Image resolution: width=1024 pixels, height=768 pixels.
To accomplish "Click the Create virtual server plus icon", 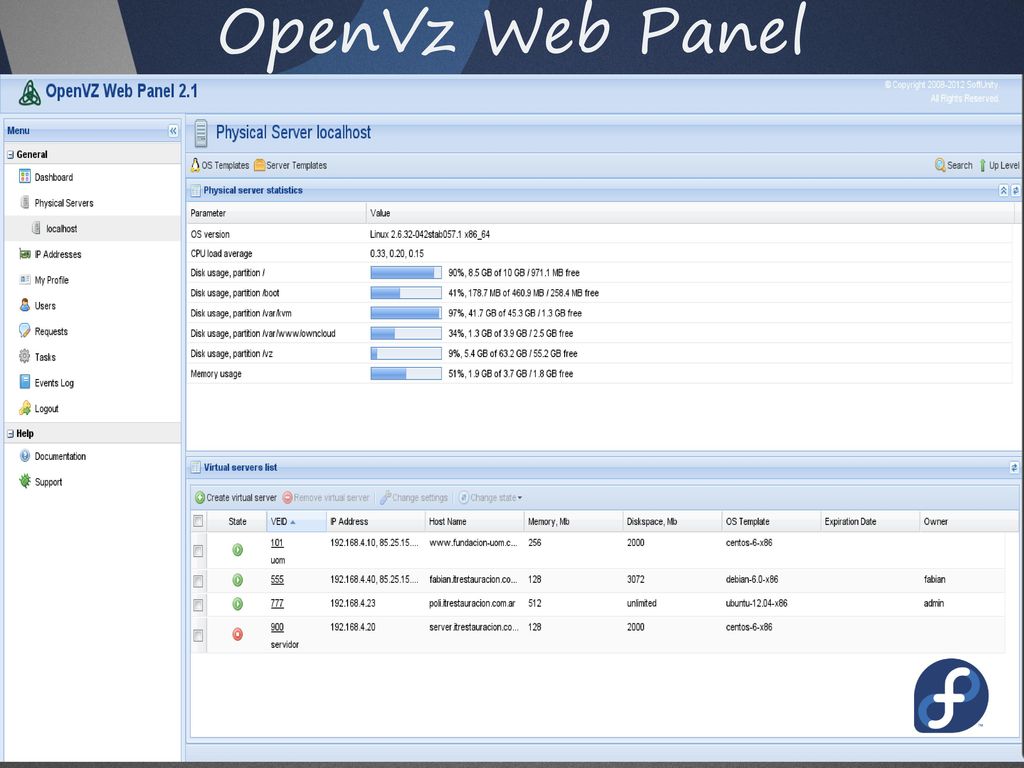I will (x=200, y=498).
